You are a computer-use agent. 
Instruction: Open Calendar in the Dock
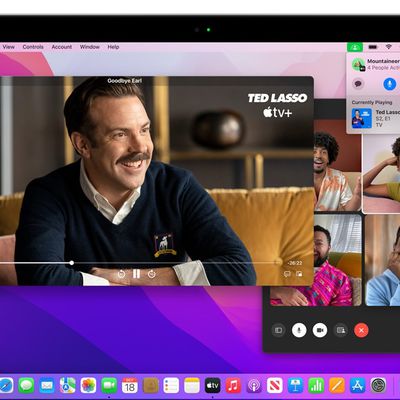pos(130,386)
